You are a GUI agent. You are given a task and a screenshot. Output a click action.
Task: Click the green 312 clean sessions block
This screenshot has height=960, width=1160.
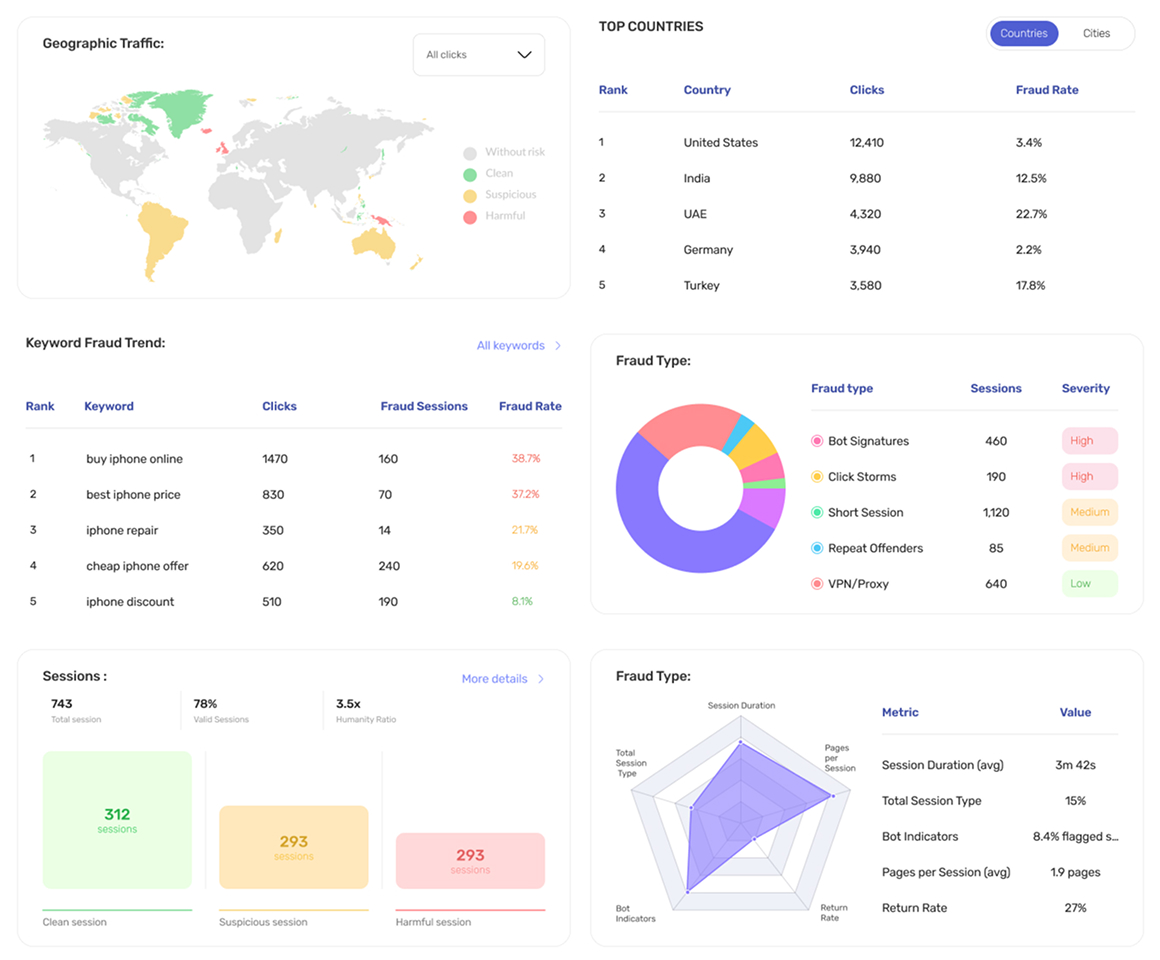(x=118, y=820)
